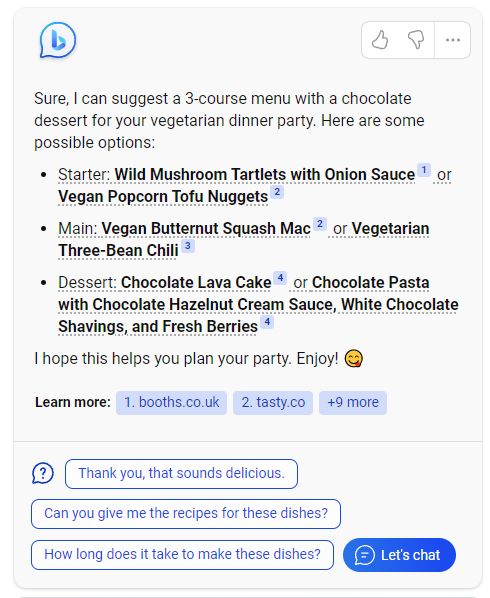Click the question mark suggestions icon
The height and width of the screenshot is (598, 490).
[x=43, y=474]
